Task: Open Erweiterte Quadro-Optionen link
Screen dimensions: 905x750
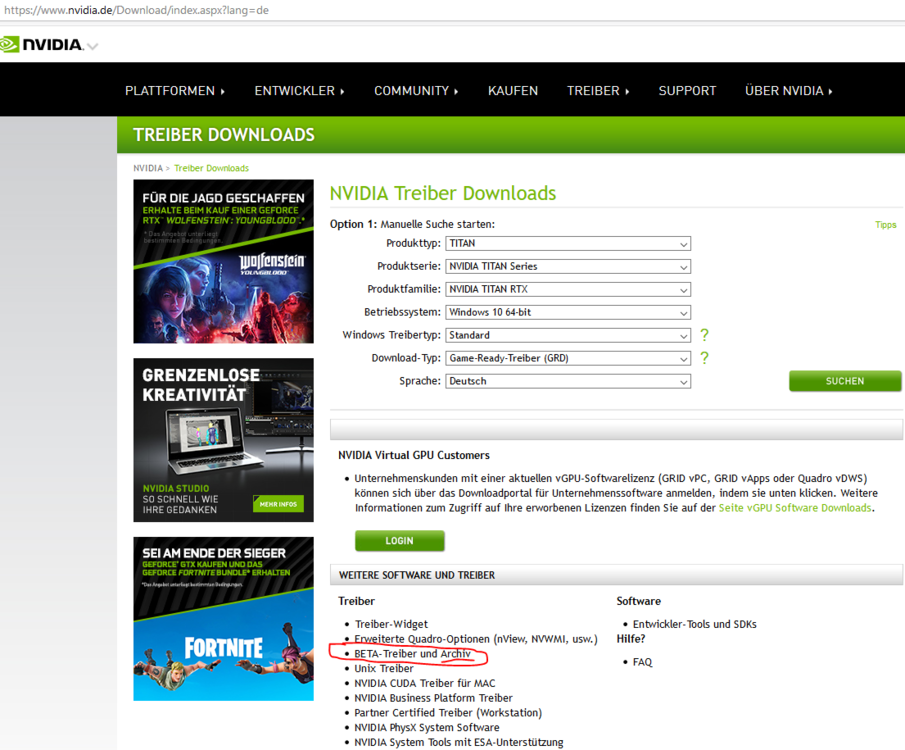Action: 476,639
